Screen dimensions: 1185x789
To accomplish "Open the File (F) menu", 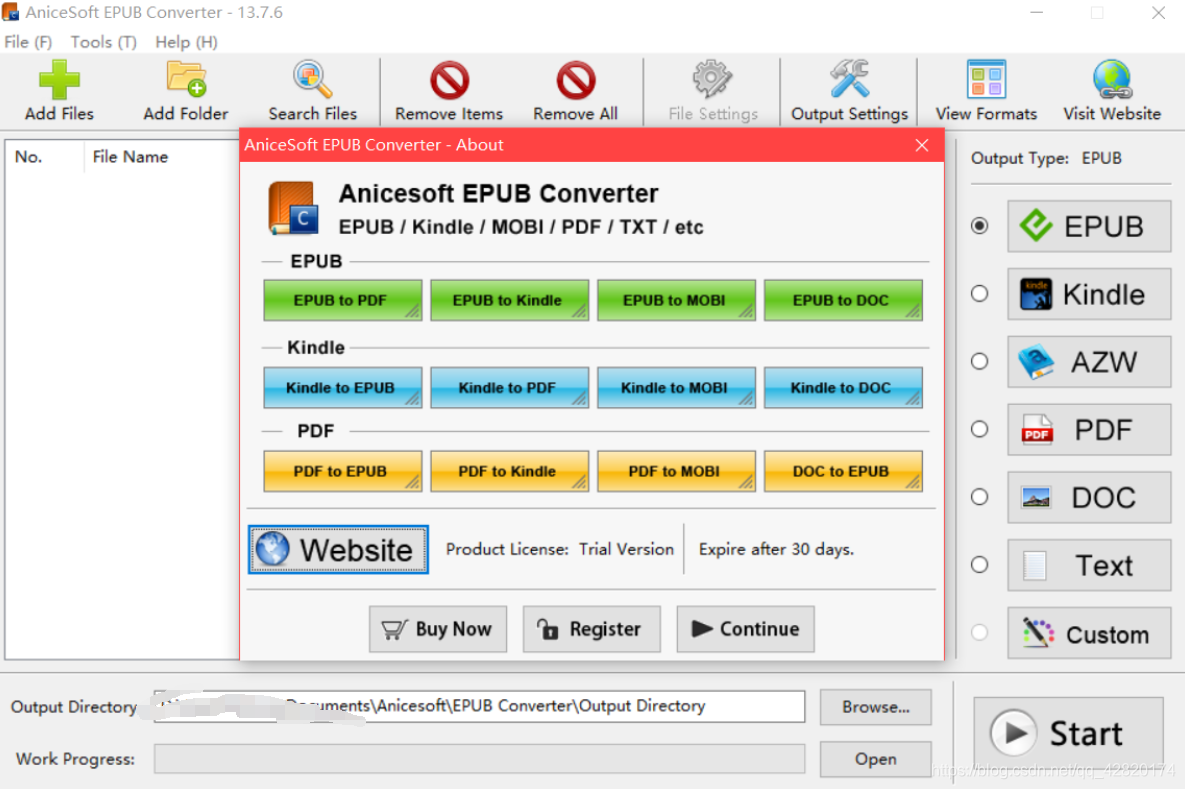I will point(28,42).
